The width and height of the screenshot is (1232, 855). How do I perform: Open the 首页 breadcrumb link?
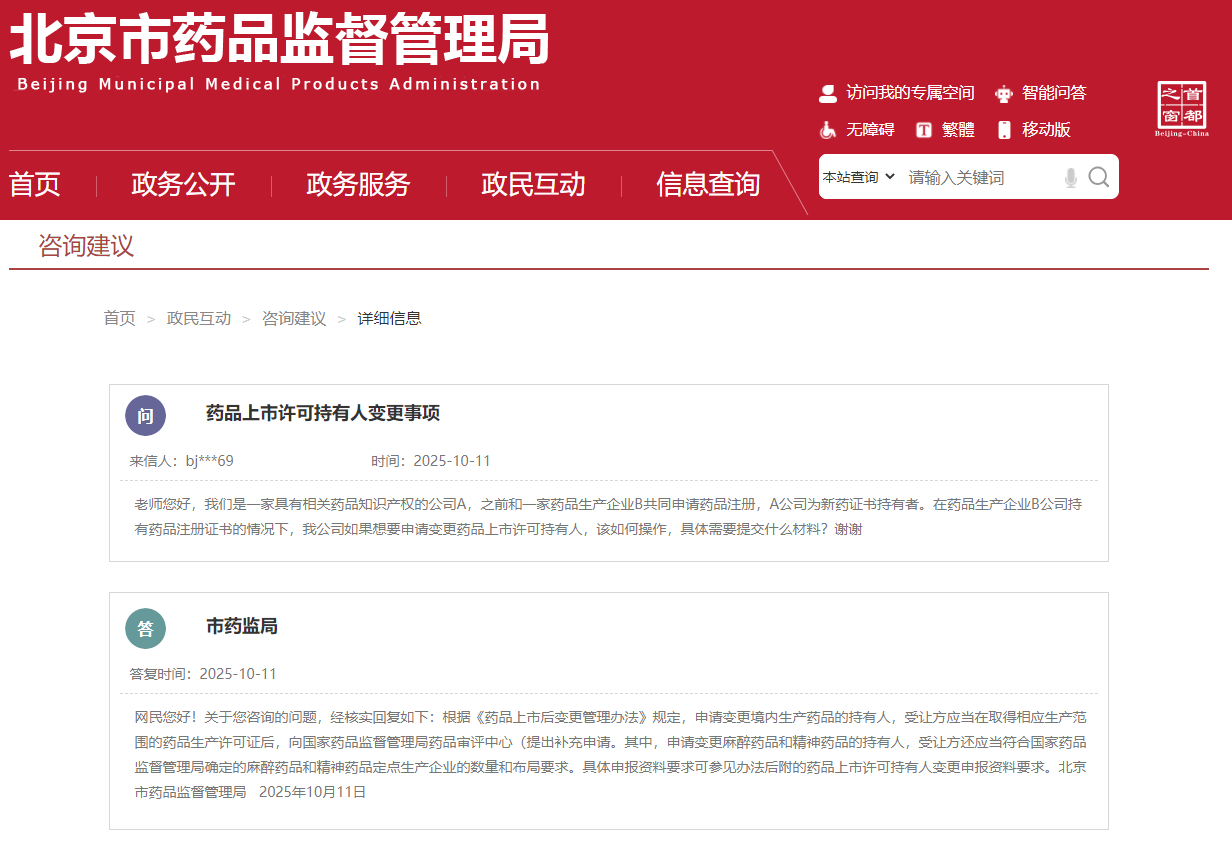click(x=119, y=318)
